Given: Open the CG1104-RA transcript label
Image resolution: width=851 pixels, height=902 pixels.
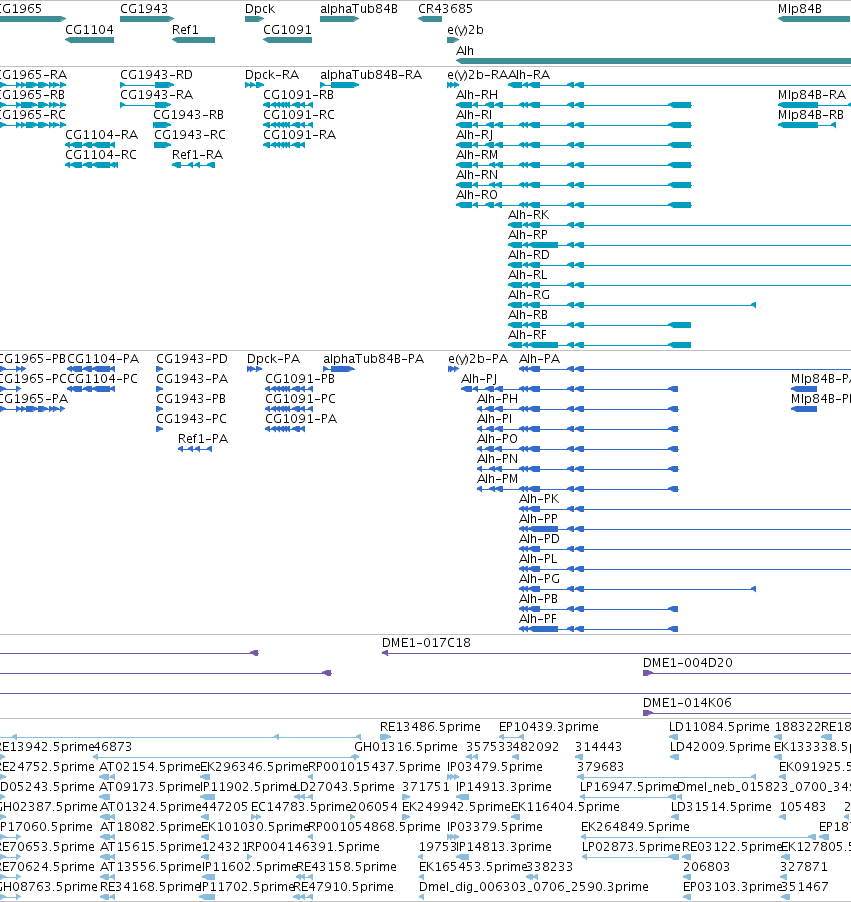Looking at the screenshot, I should pos(101,135).
